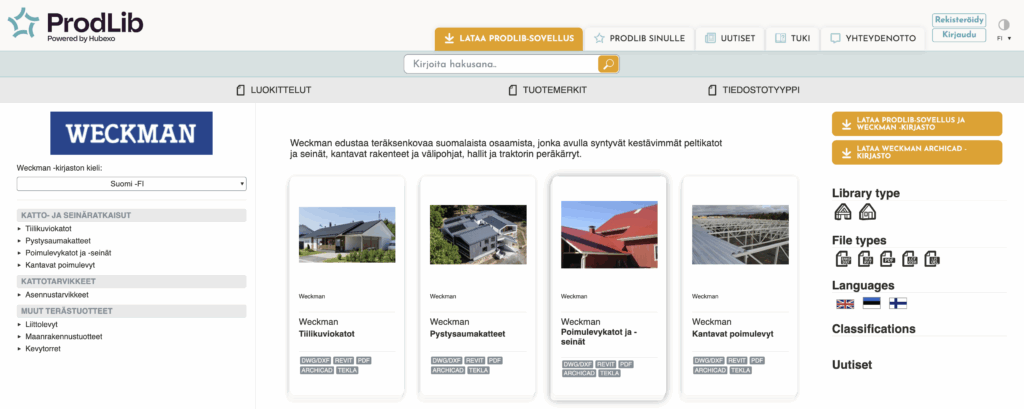
Task: Choose the British flag language
Action: (x=845, y=303)
